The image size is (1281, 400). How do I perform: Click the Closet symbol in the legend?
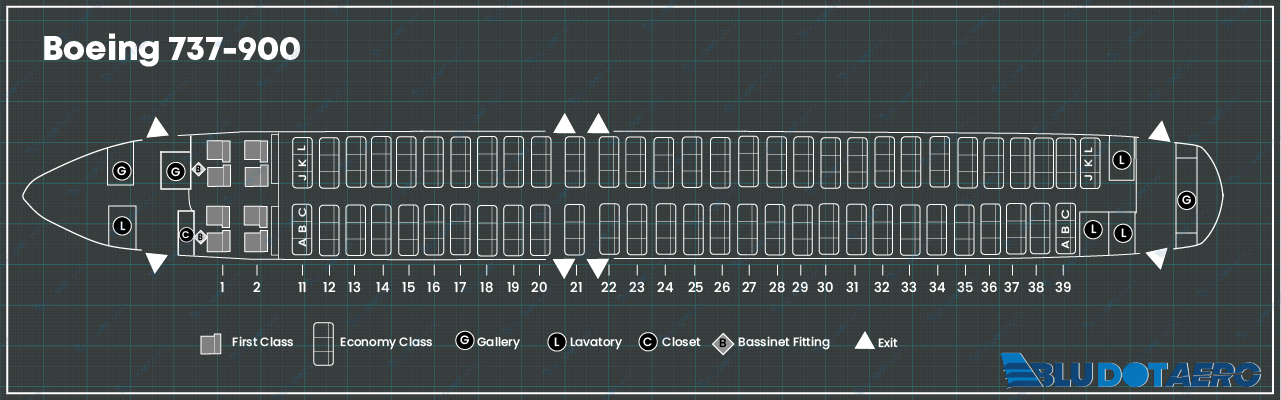pos(648,342)
